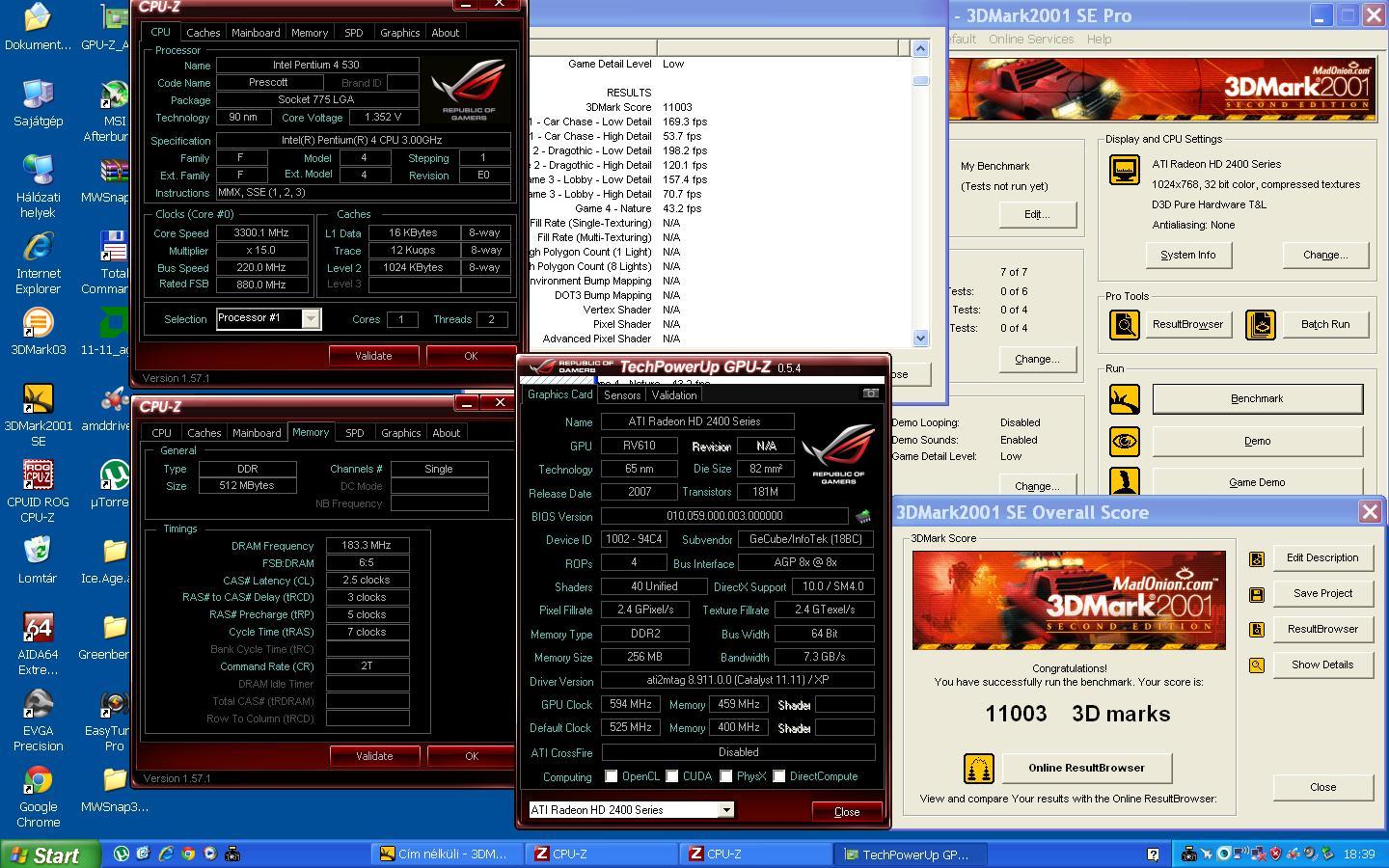Click the results list scroll down arrow
Screen dimensions: 1389x868
pyautogui.click(x=920, y=339)
